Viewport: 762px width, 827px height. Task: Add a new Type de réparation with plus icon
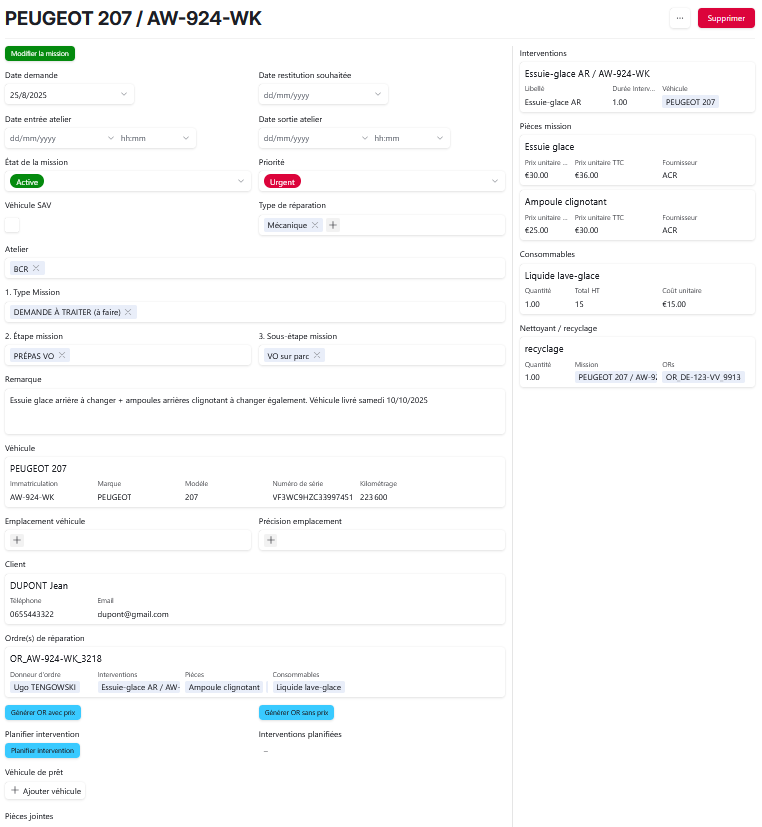[x=333, y=226]
